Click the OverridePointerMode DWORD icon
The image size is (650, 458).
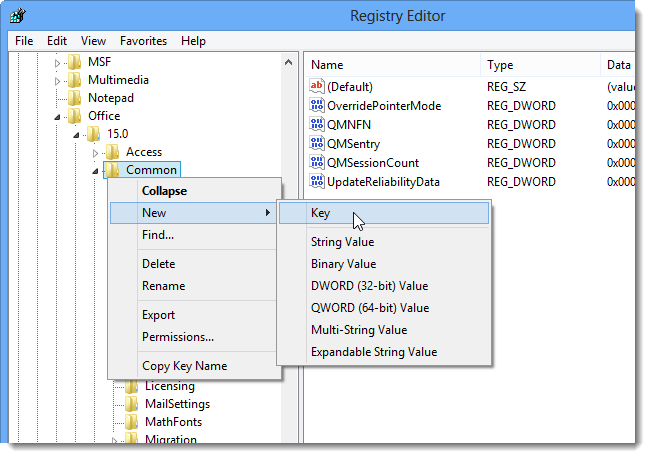(x=317, y=105)
